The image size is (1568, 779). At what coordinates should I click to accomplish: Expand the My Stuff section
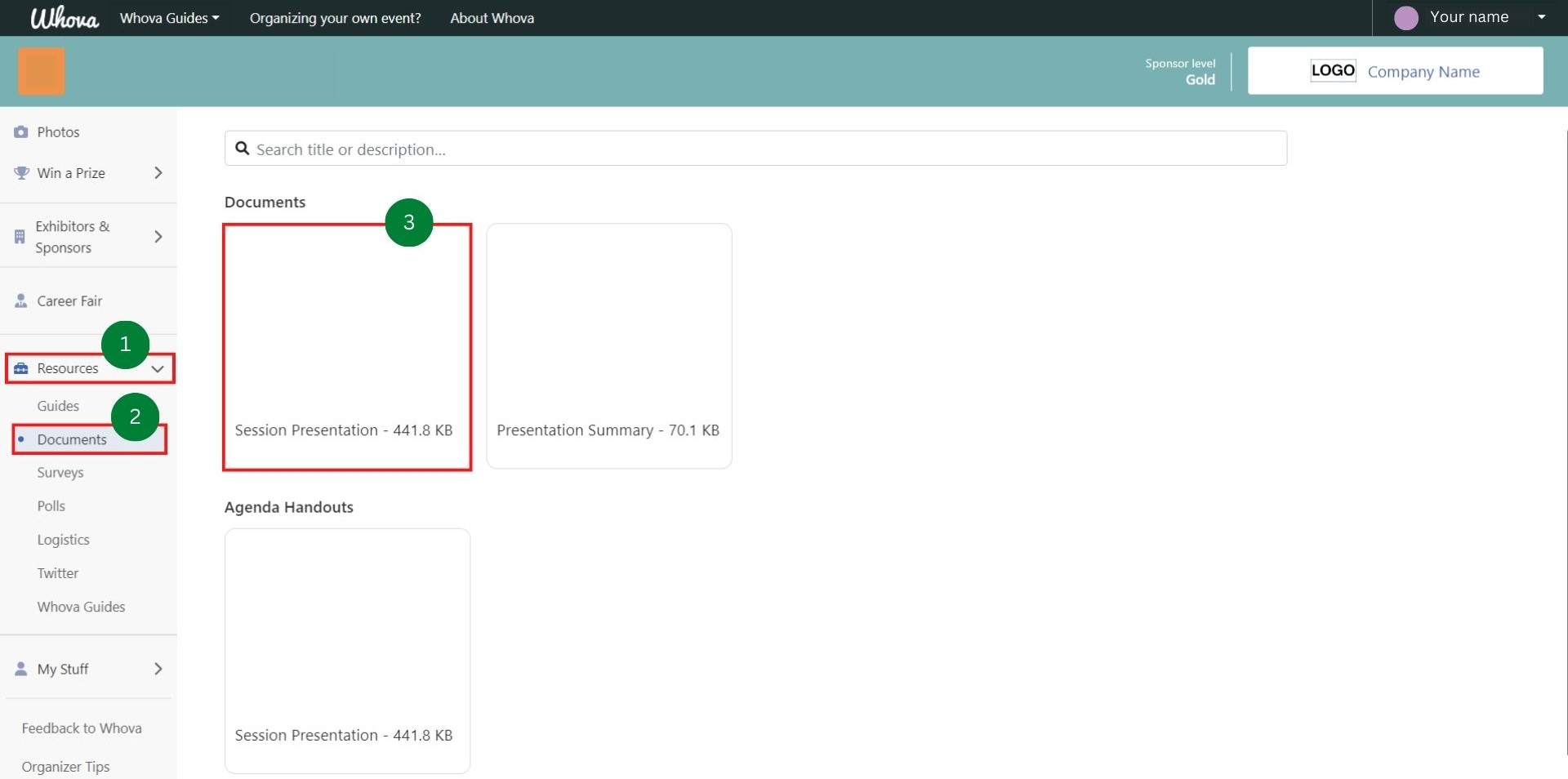(158, 669)
